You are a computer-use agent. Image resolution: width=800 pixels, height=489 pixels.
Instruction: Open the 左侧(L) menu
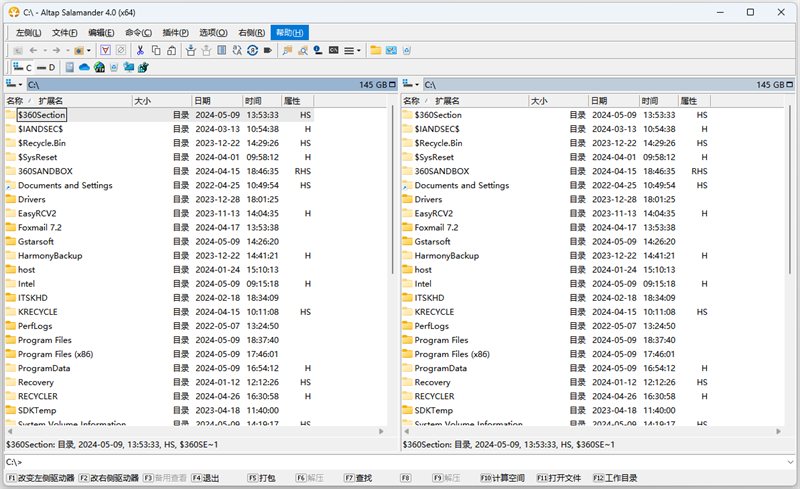(28, 33)
